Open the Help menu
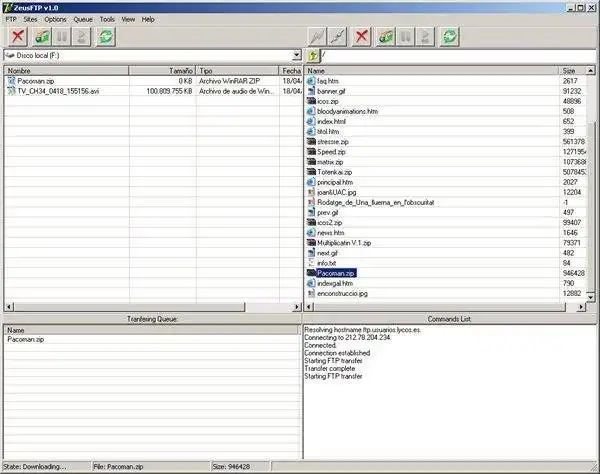600x474 pixels. 148,19
